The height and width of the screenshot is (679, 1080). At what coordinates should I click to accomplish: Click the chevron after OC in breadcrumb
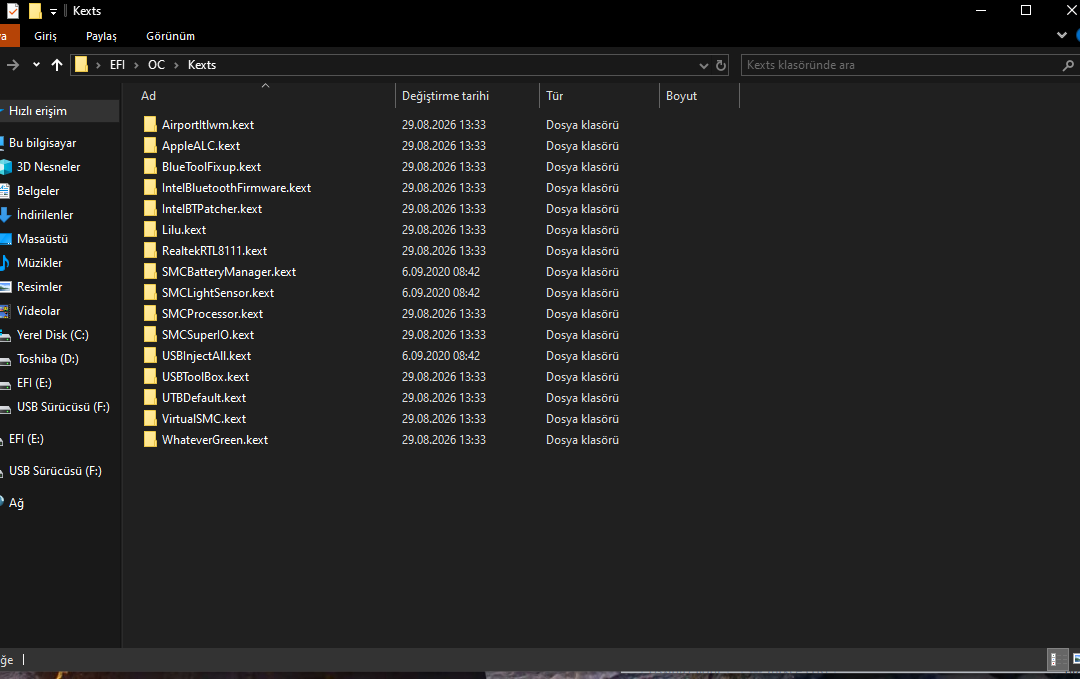point(176,65)
